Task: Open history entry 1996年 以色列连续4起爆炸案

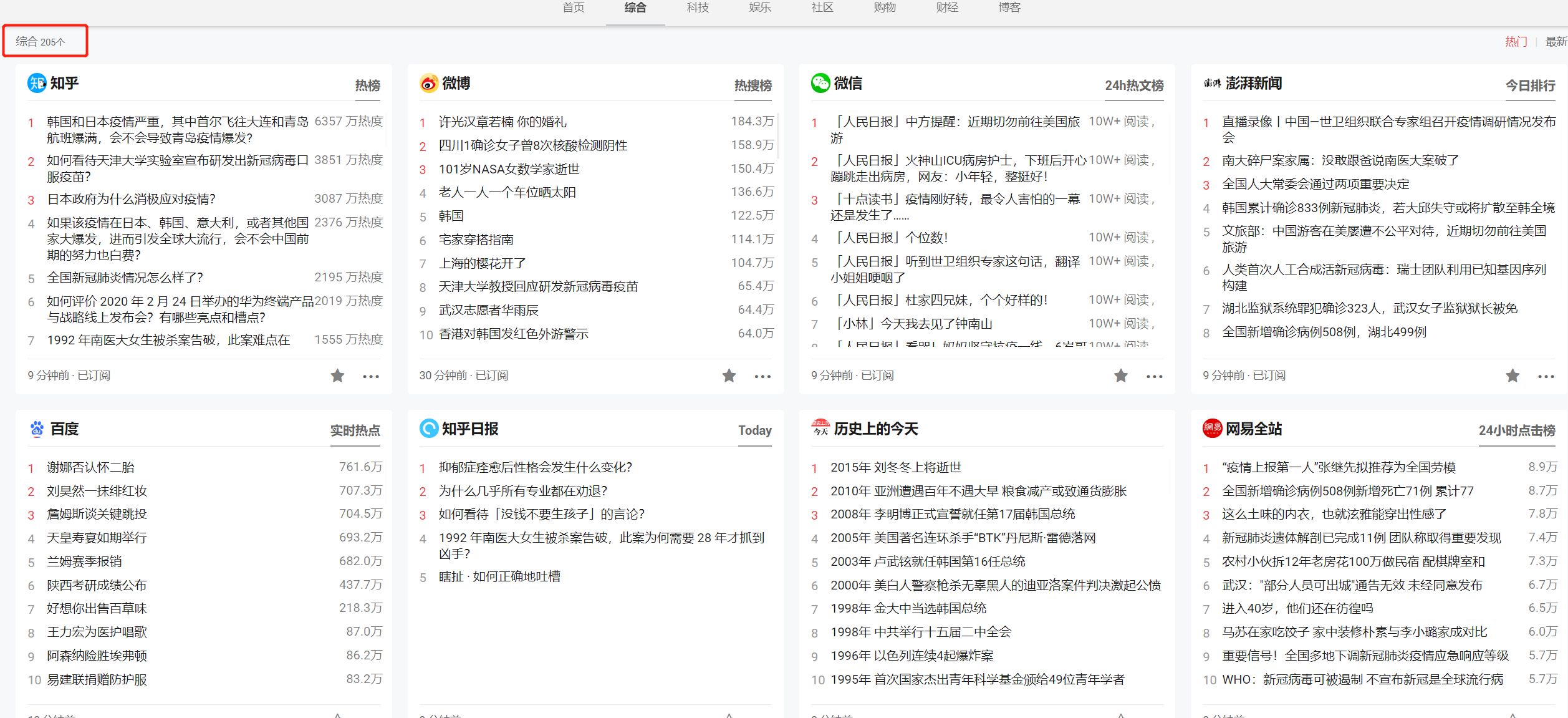Action: point(911,656)
